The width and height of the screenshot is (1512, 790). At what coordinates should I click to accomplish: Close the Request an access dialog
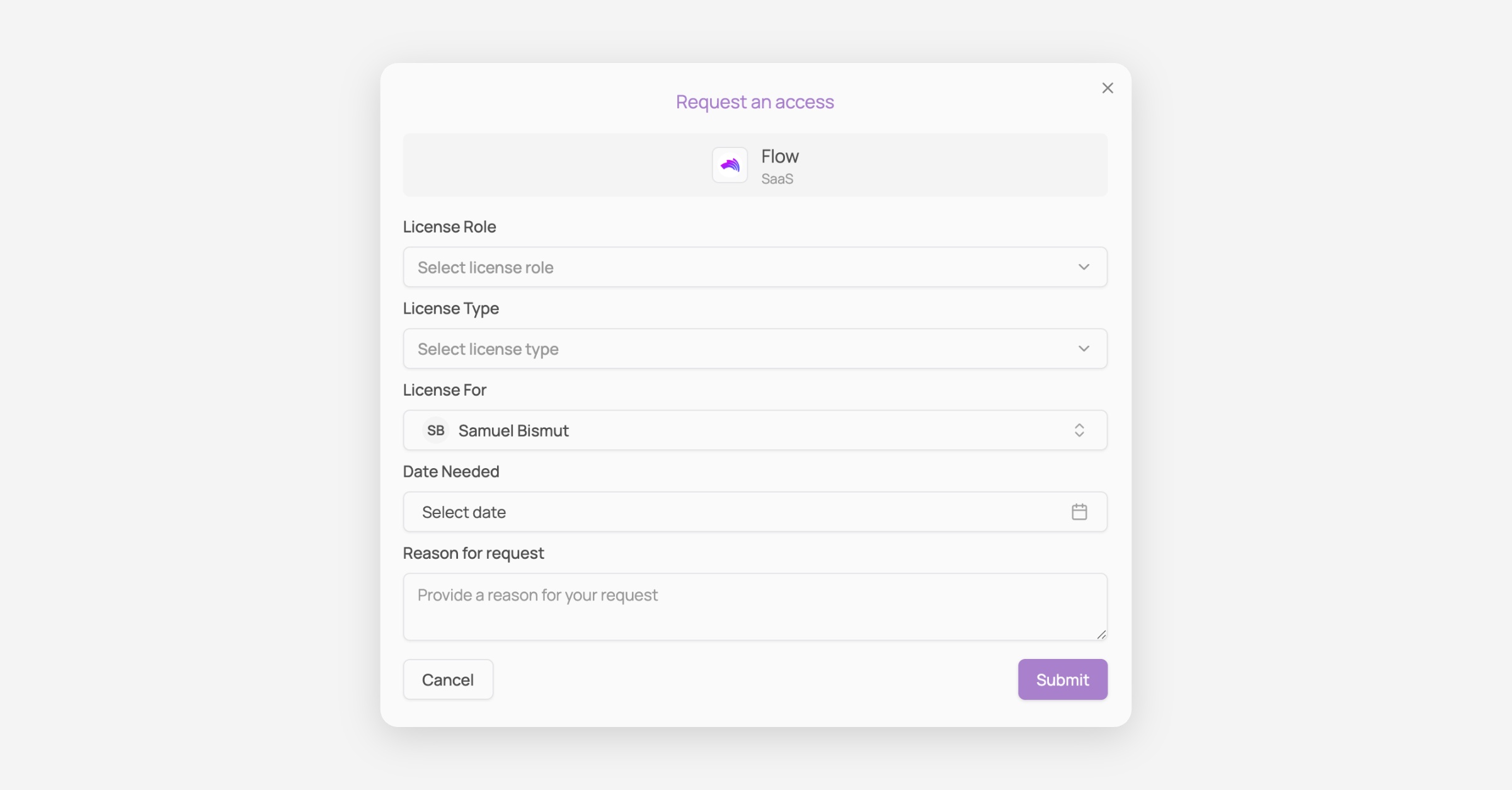[x=1108, y=88]
